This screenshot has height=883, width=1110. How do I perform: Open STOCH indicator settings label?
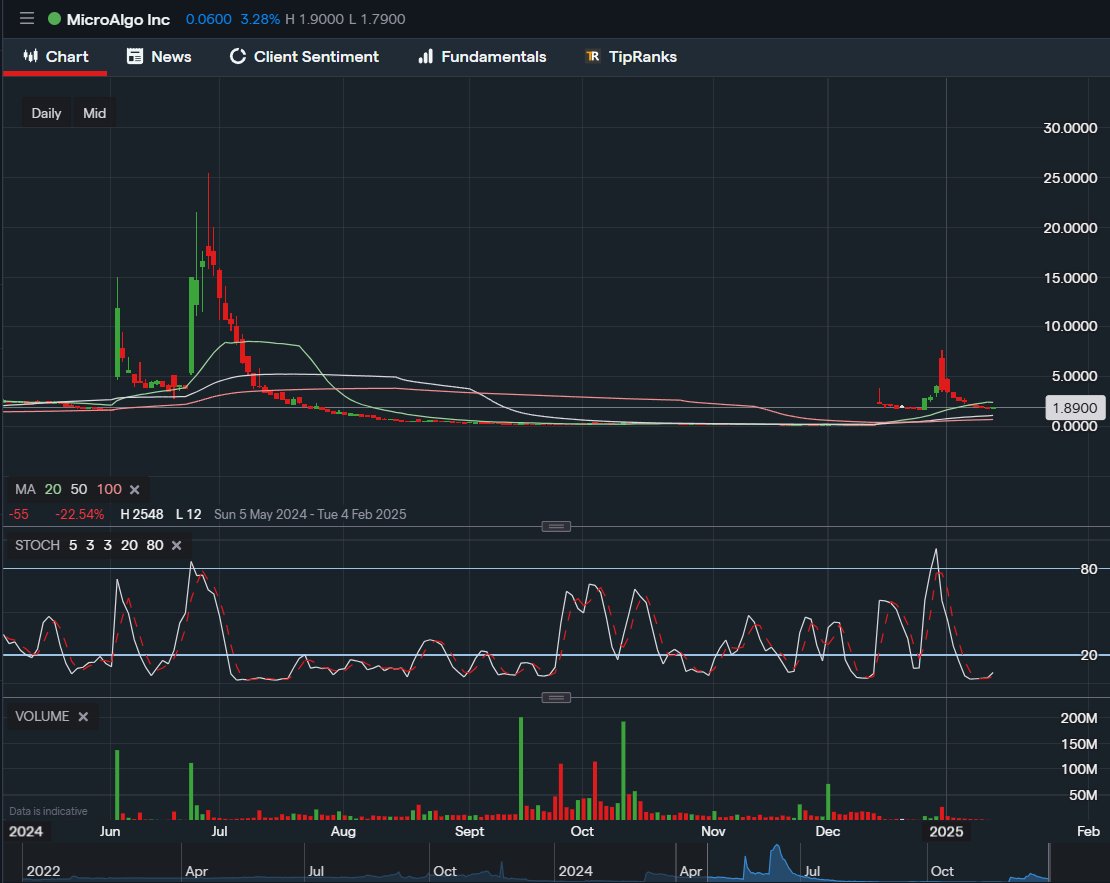tap(38, 545)
